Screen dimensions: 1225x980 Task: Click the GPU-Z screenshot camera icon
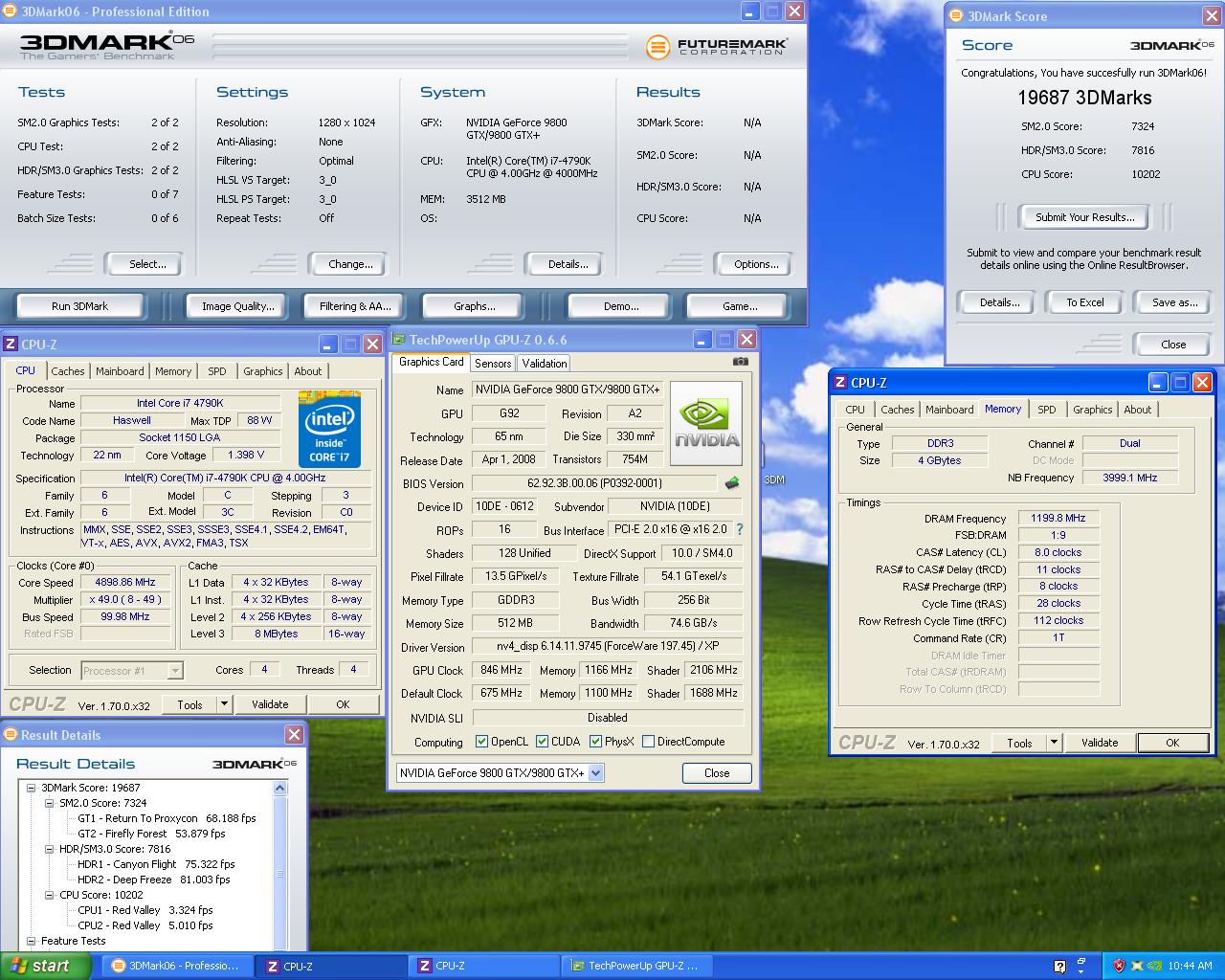tap(741, 362)
